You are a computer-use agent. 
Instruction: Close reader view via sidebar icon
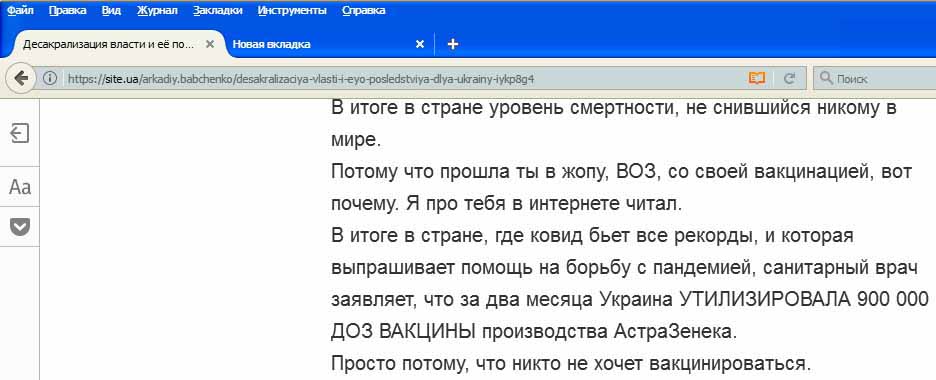20,133
